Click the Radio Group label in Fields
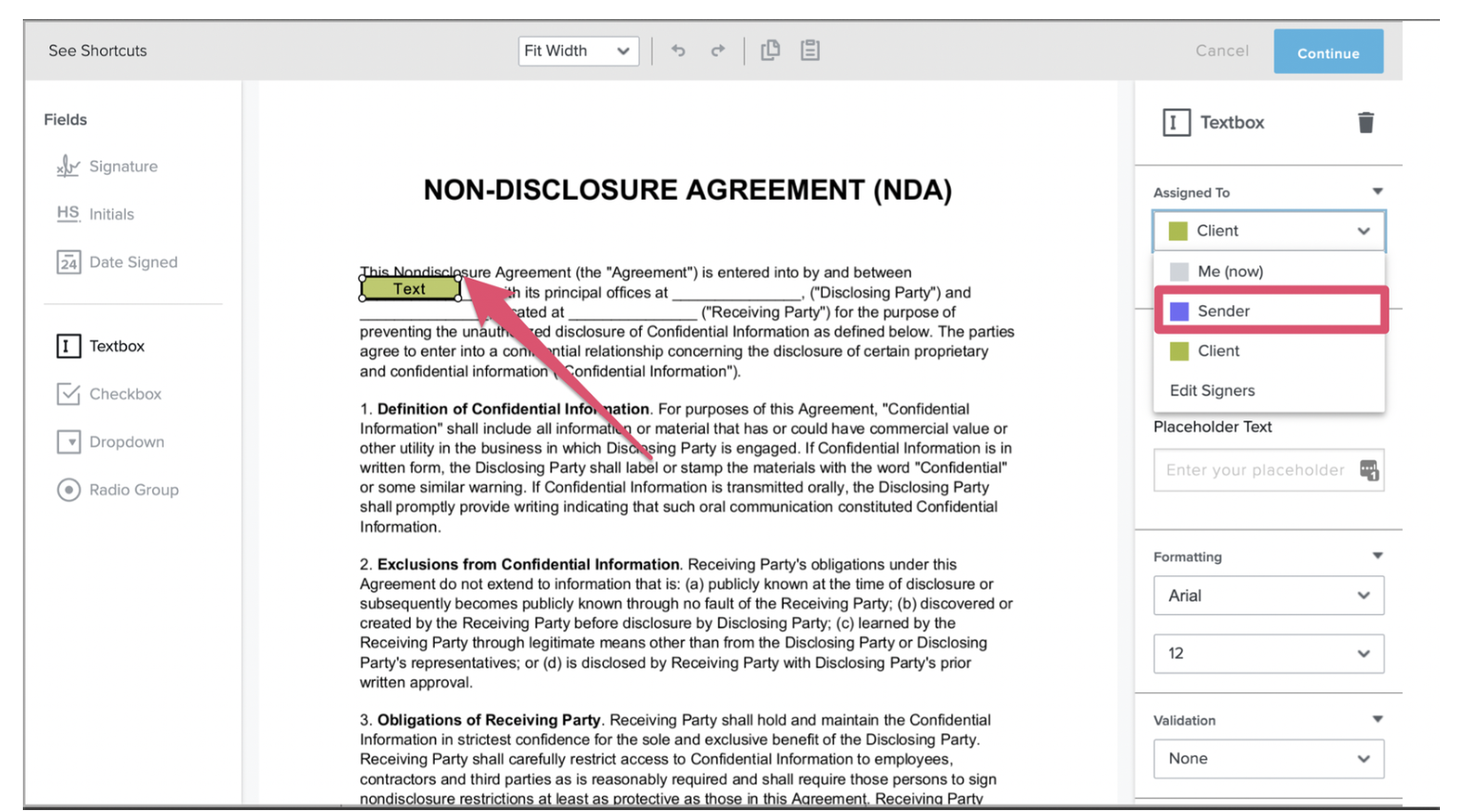 (x=134, y=490)
